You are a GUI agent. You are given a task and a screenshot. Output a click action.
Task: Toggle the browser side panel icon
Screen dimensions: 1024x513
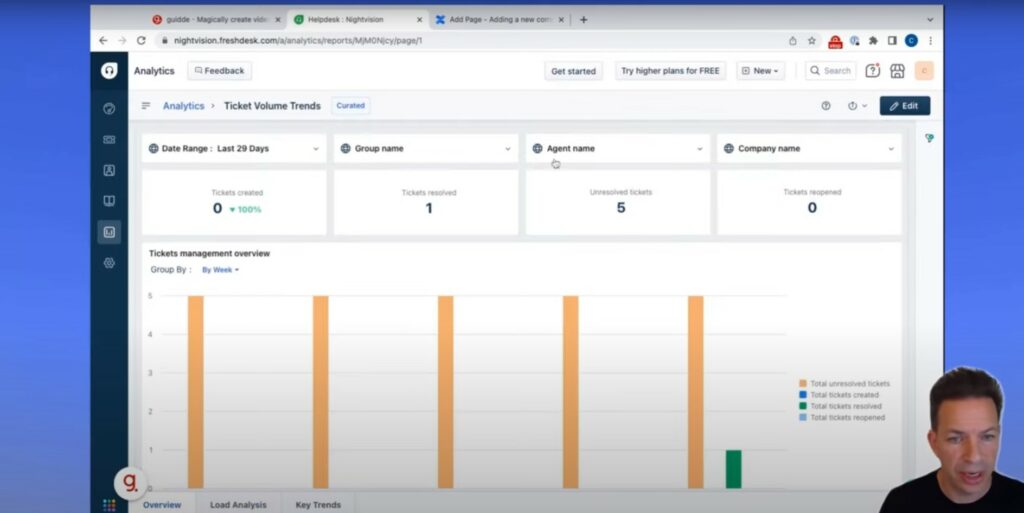(892, 40)
